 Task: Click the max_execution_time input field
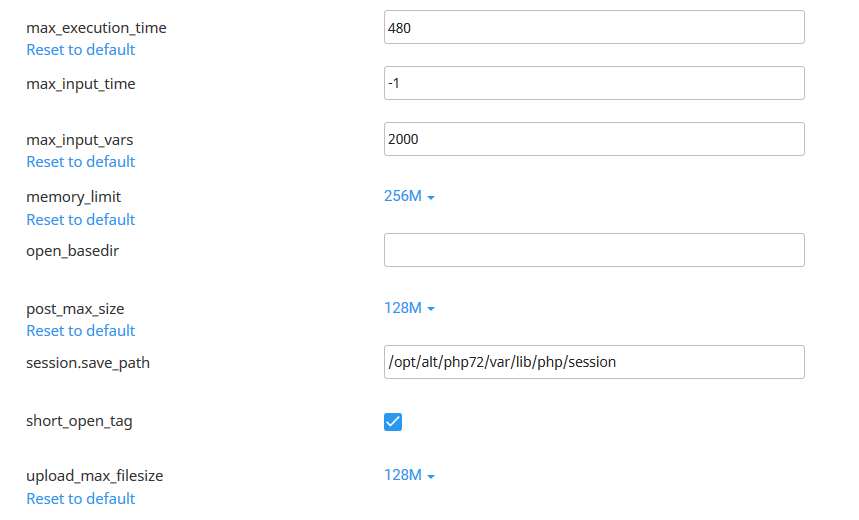[x=594, y=28]
